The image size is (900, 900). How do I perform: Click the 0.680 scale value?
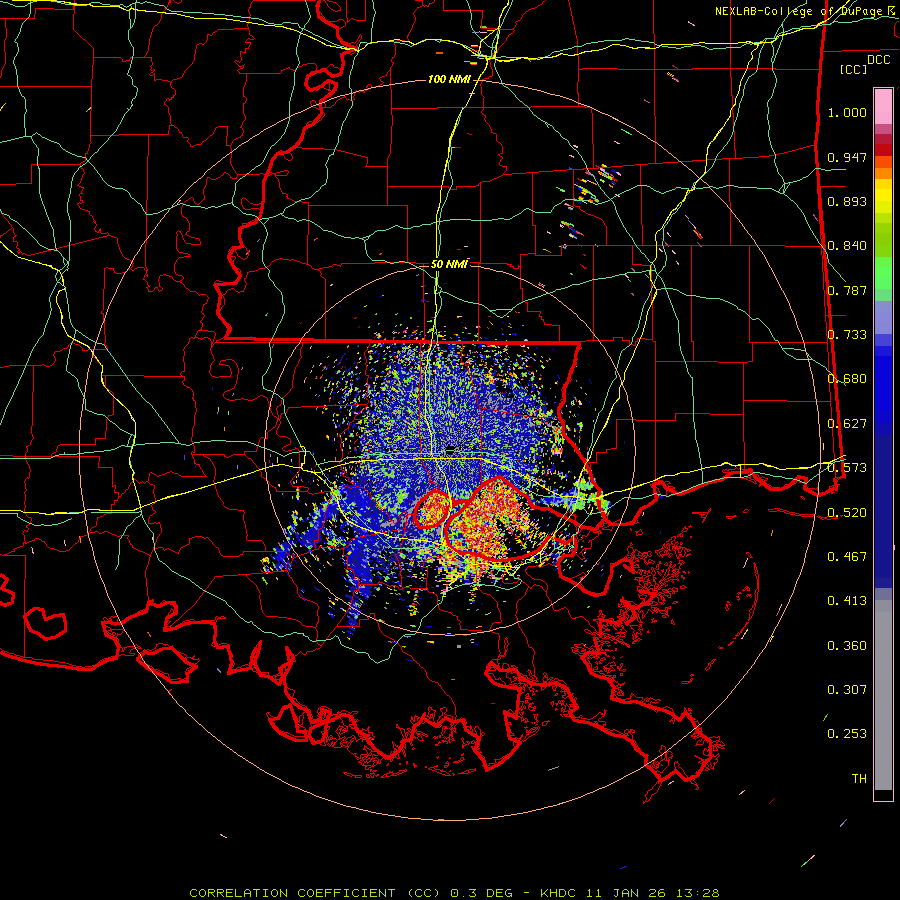pos(847,379)
